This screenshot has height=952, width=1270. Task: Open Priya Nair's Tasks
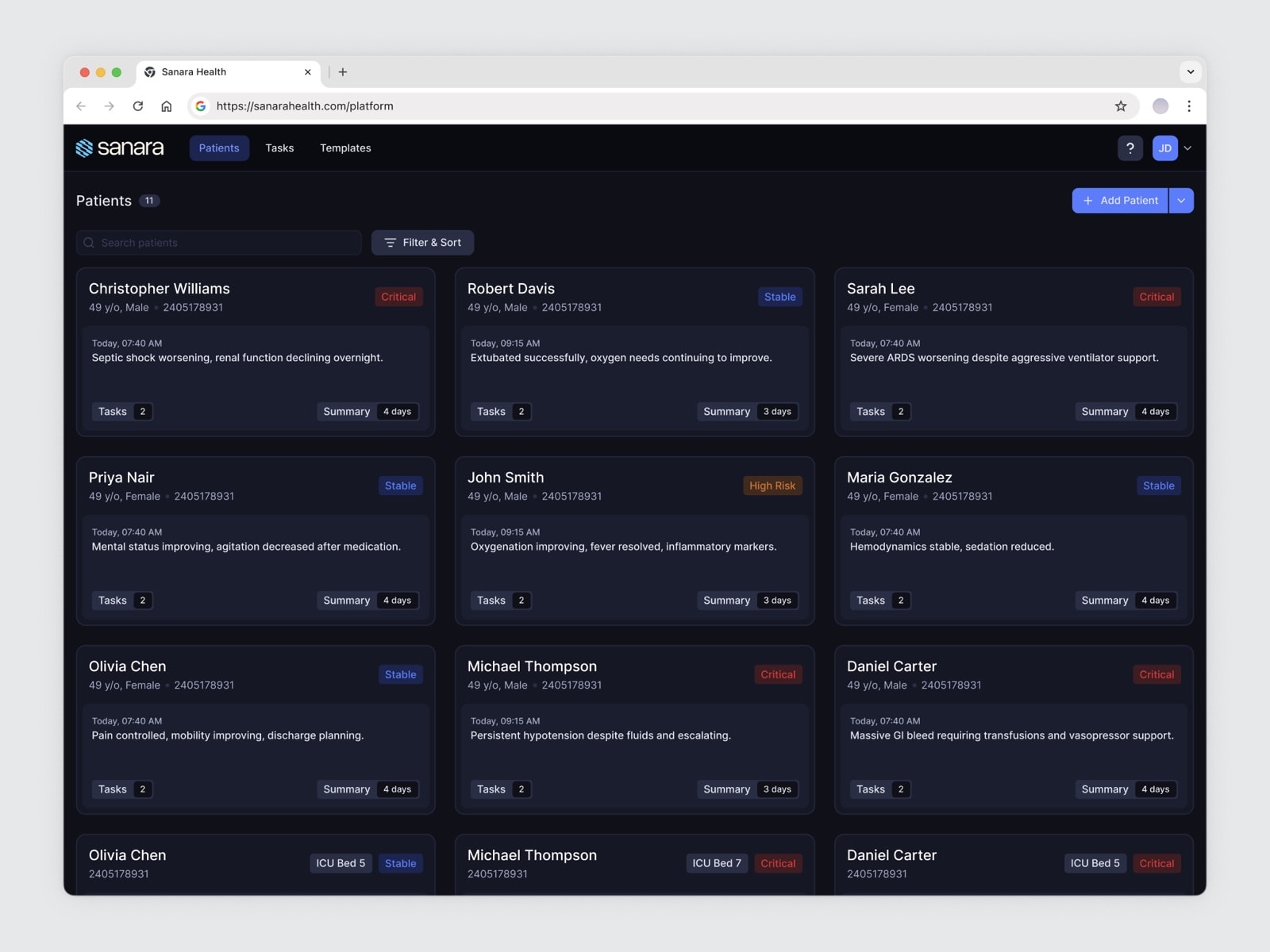pos(122,601)
